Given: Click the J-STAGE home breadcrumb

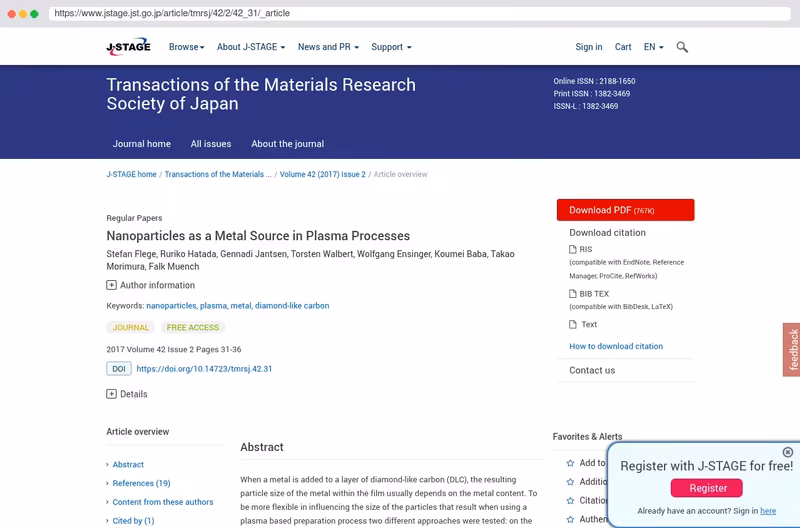Looking at the screenshot, I should [x=131, y=174].
